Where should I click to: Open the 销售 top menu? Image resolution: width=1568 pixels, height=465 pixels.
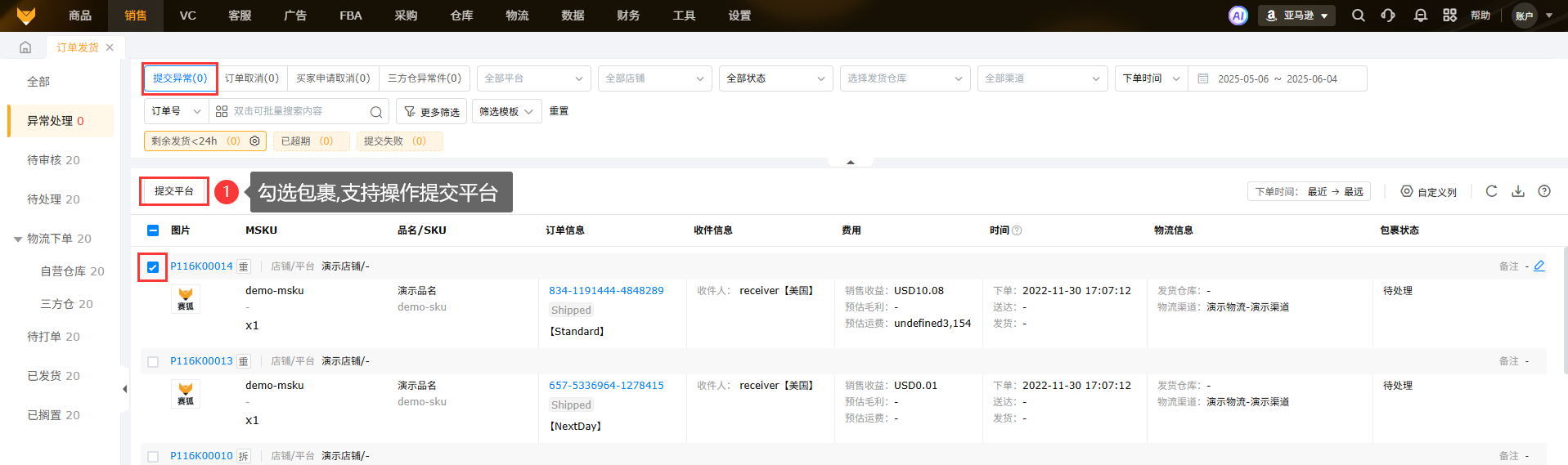[x=136, y=16]
